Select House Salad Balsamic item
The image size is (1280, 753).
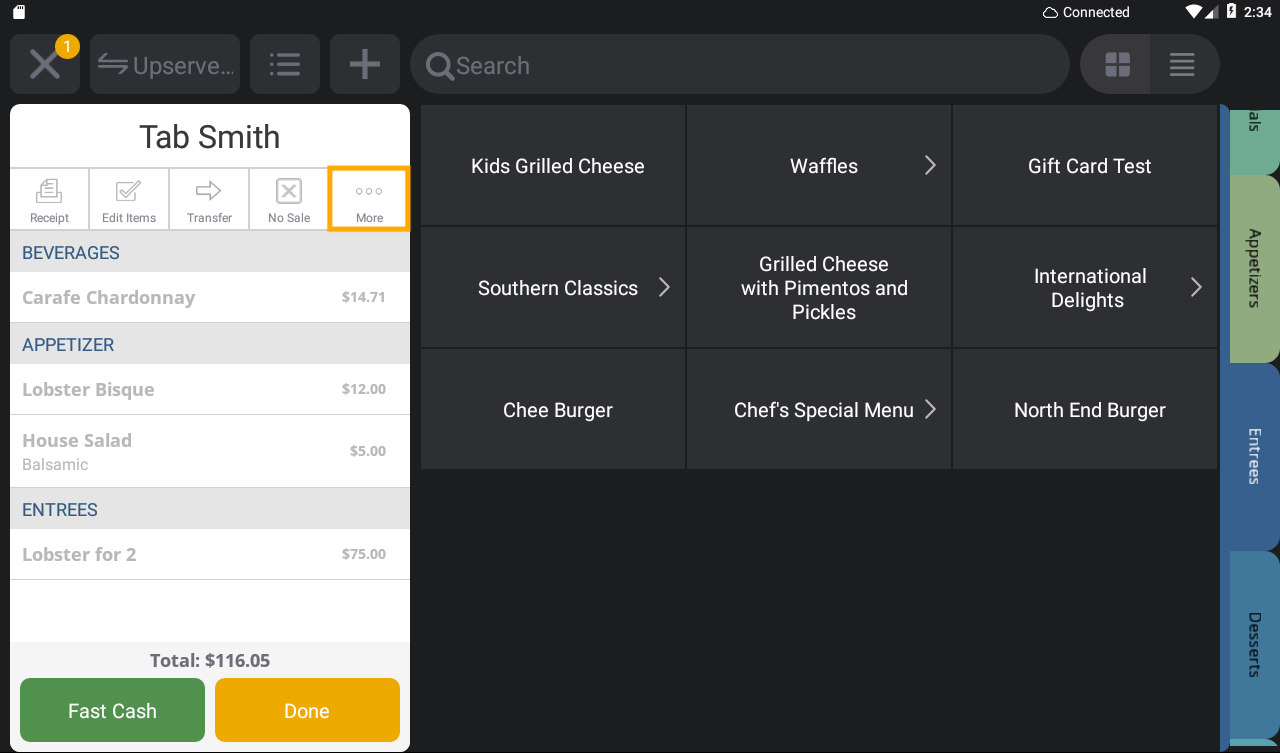pos(210,451)
